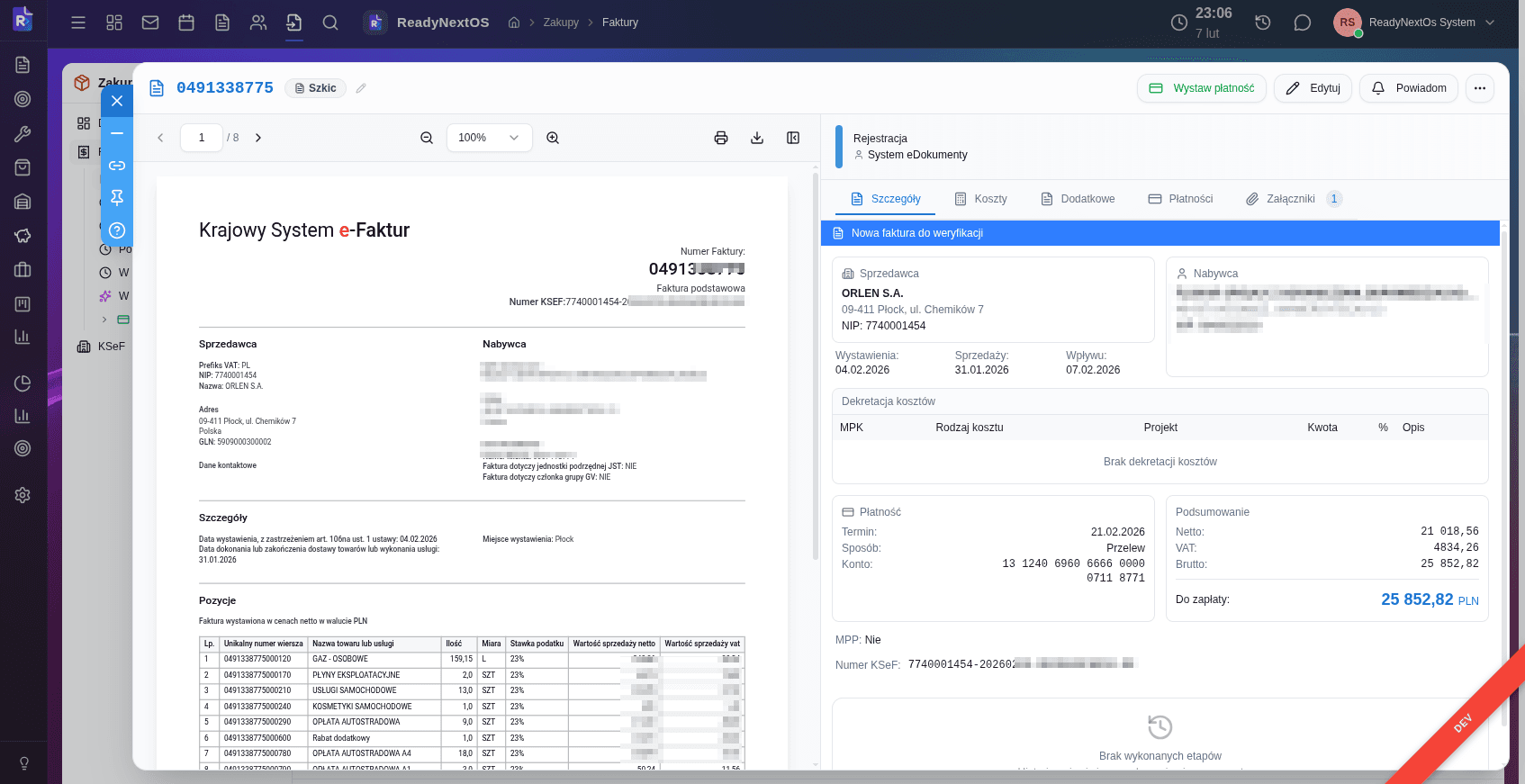Print the invoice document

click(x=720, y=138)
